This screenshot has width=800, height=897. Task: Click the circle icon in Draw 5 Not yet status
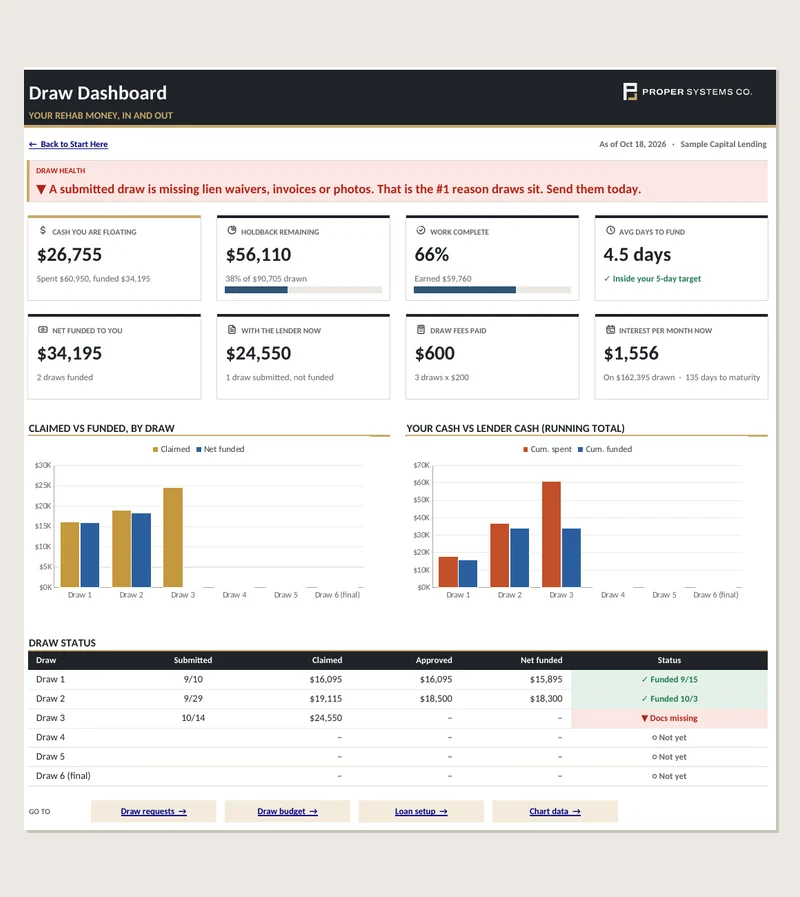tap(655, 757)
